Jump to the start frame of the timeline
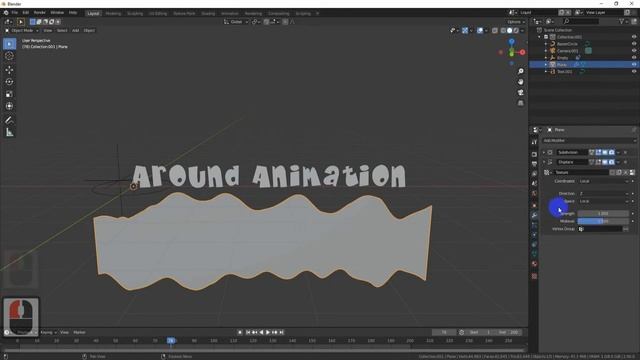The height and width of the screenshot is (360, 640). 248,332
